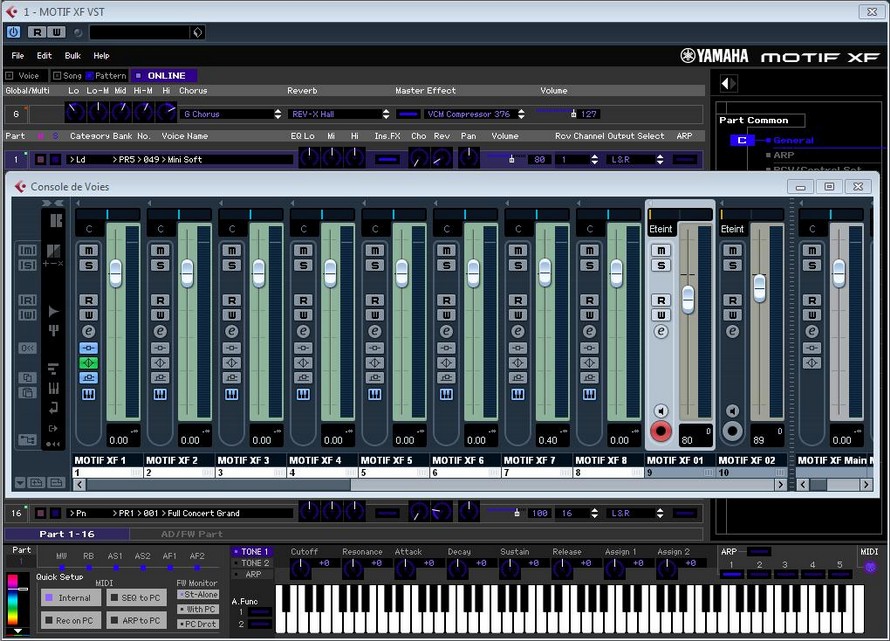Screen dimensions: 890x641
Task: Click record enable on MOTIF XF 01
Action: point(660,432)
